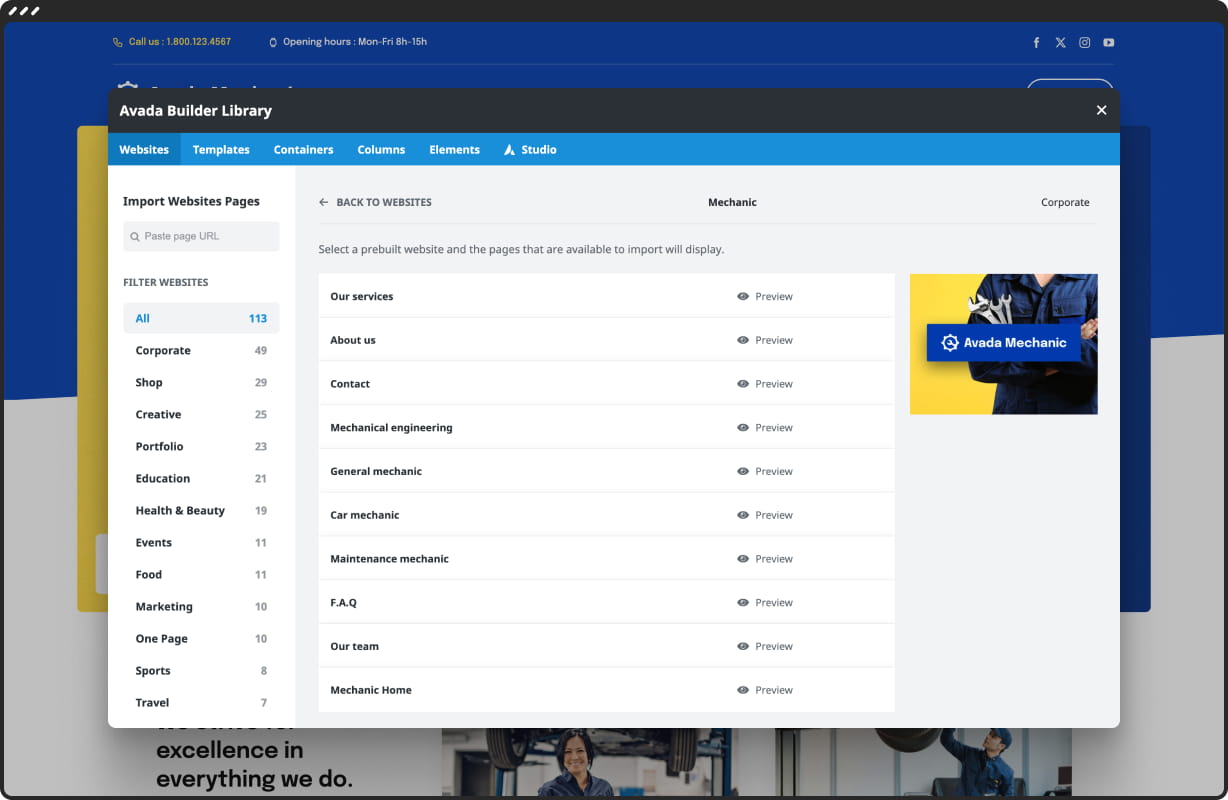Click eye icon for Car mechanic
Image resolution: width=1228 pixels, height=800 pixels.
point(743,515)
